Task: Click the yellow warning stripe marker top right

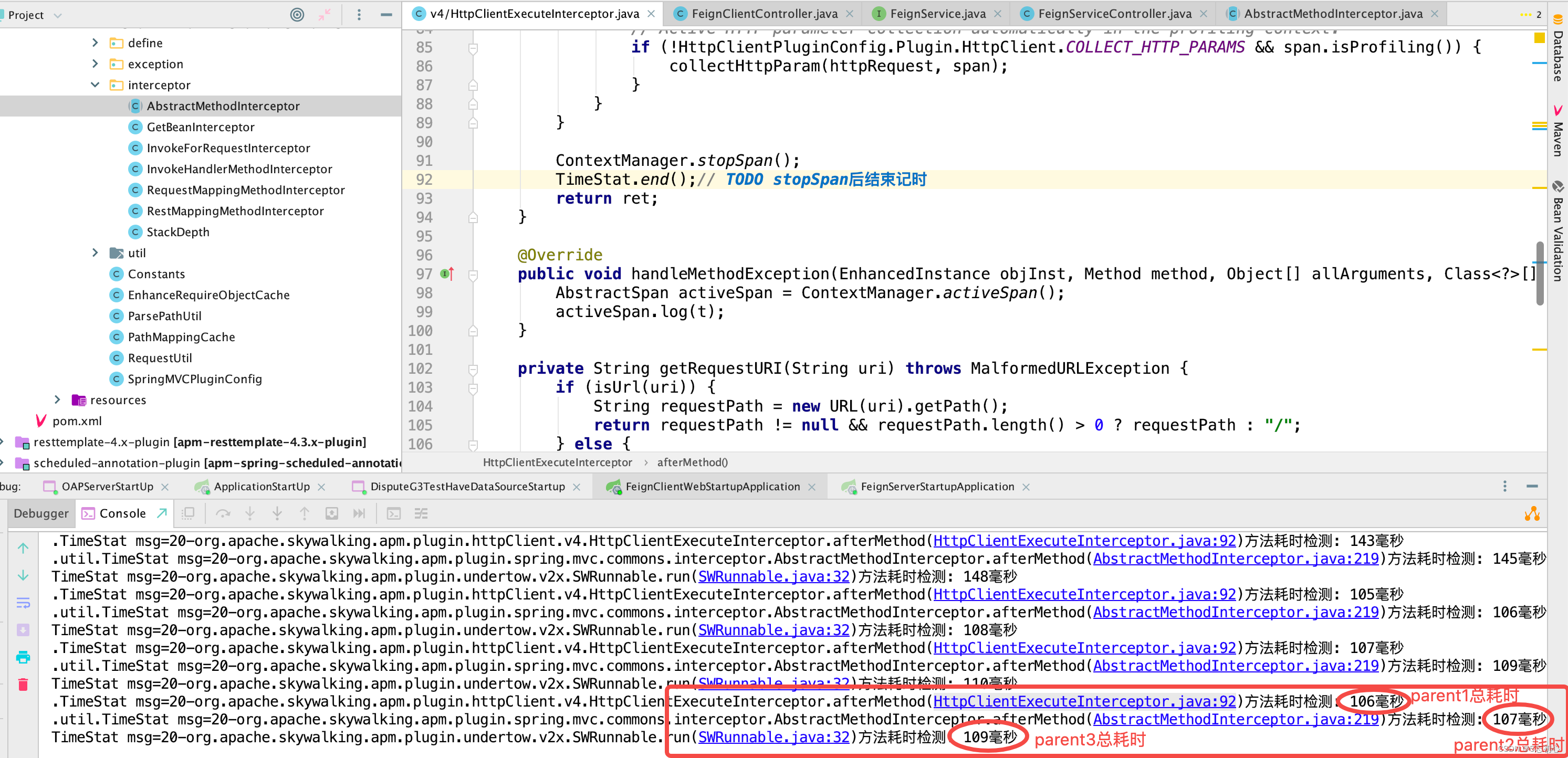Action: pyautogui.click(x=1540, y=38)
